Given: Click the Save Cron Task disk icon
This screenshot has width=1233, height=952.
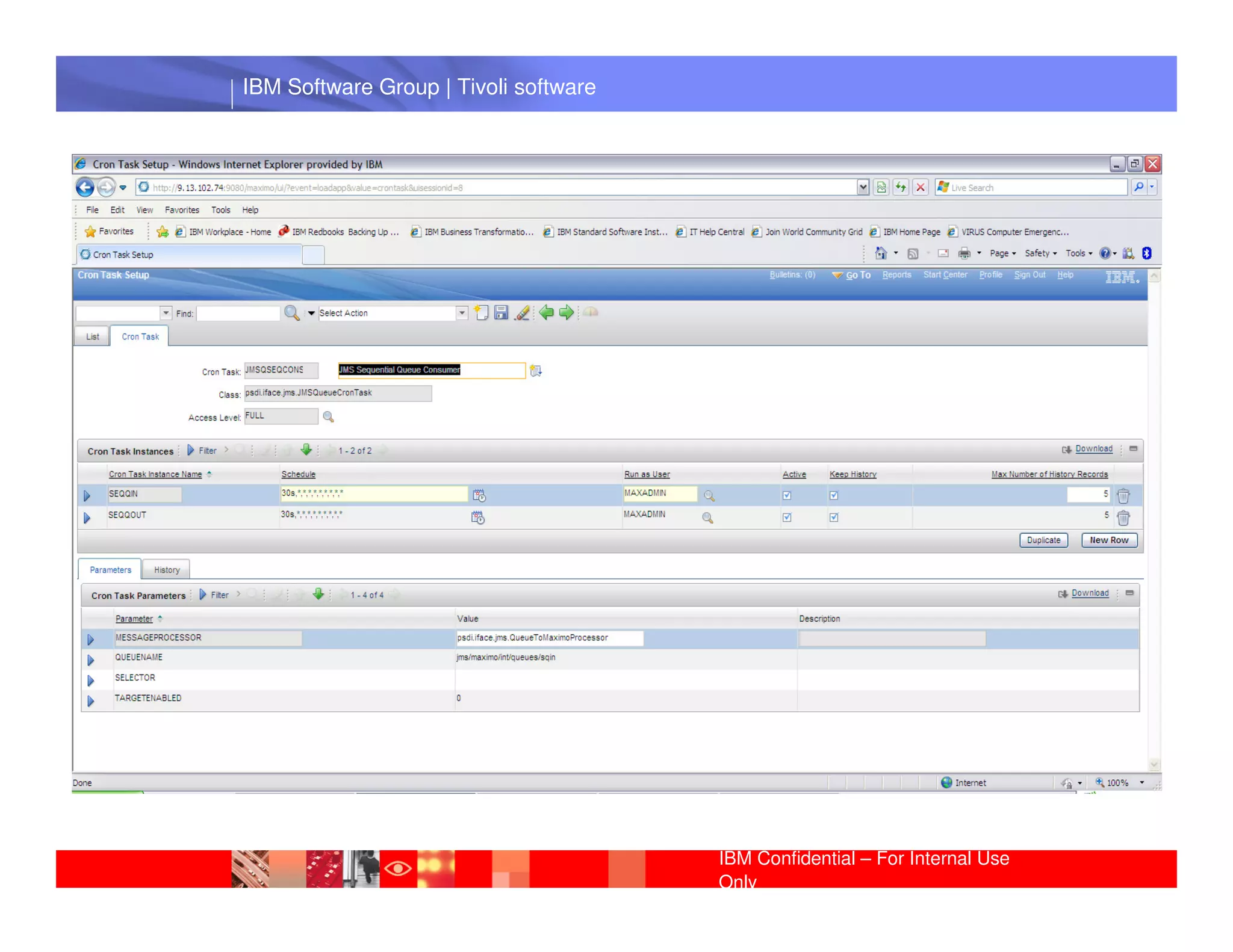Looking at the screenshot, I should click(x=501, y=312).
